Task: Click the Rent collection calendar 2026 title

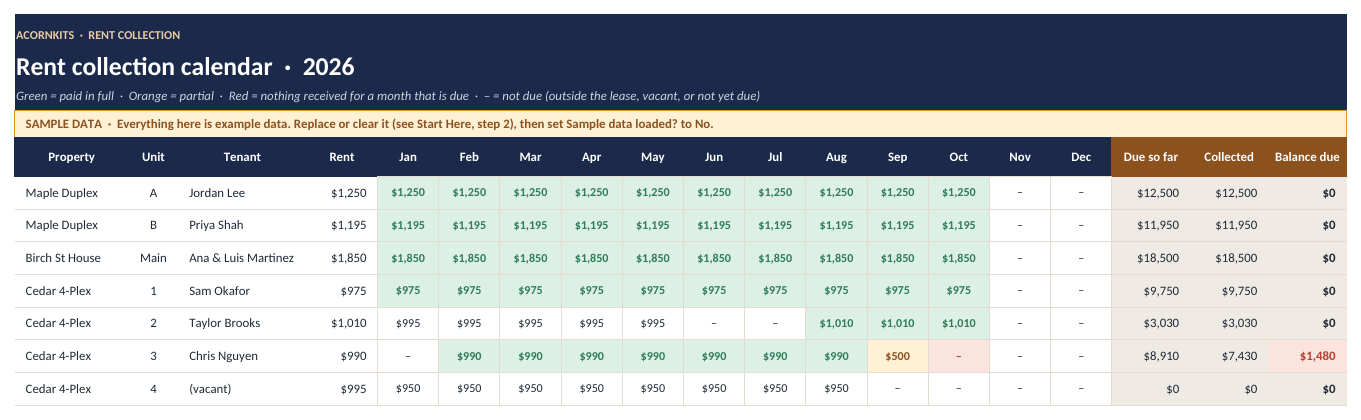Action: [x=185, y=67]
